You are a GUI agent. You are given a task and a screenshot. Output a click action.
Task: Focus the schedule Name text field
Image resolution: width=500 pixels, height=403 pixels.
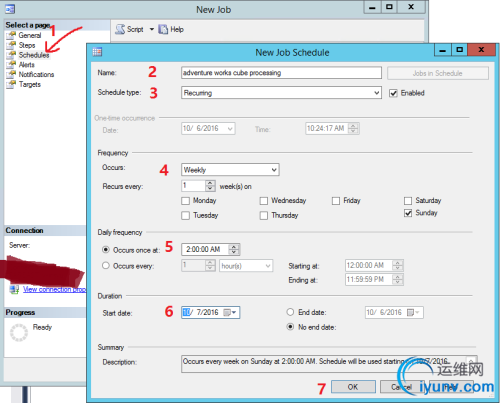tap(281, 73)
